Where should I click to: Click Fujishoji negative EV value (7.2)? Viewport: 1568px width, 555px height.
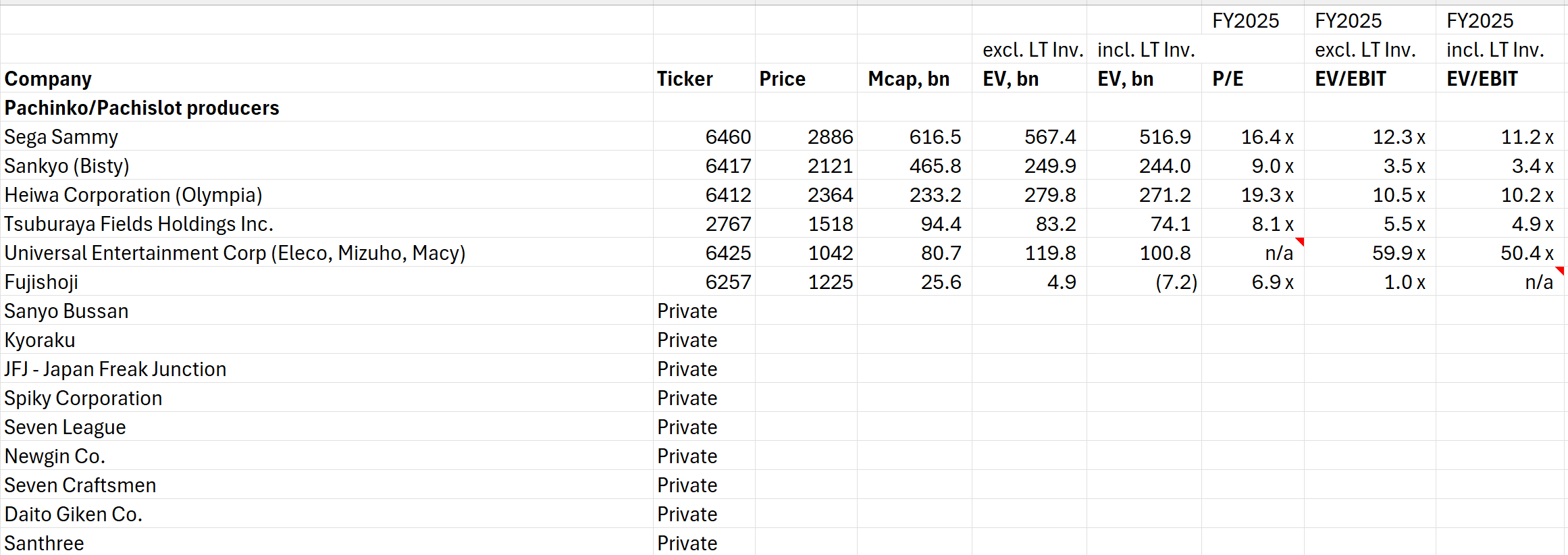[1144, 282]
